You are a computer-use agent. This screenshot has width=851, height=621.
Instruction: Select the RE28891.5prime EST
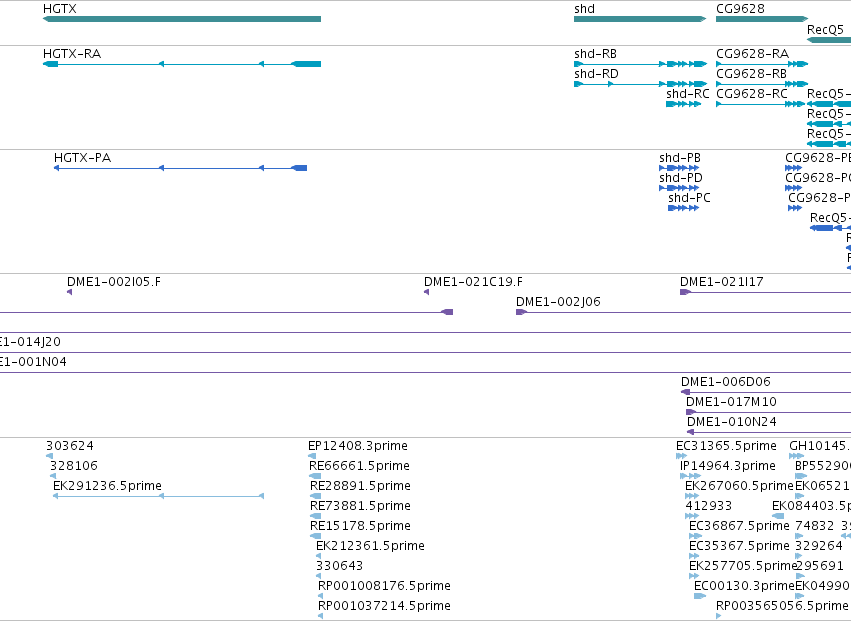[315, 496]
